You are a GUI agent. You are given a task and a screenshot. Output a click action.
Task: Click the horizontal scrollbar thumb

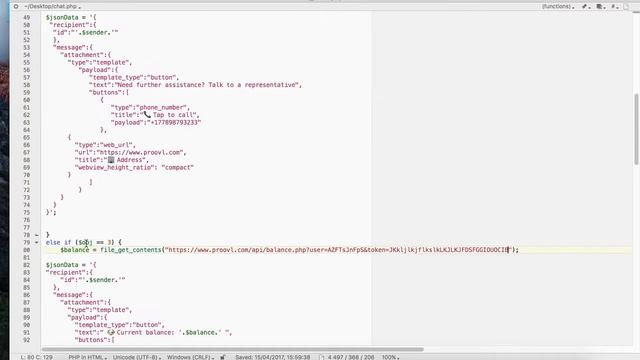click(x=233, y=349)
